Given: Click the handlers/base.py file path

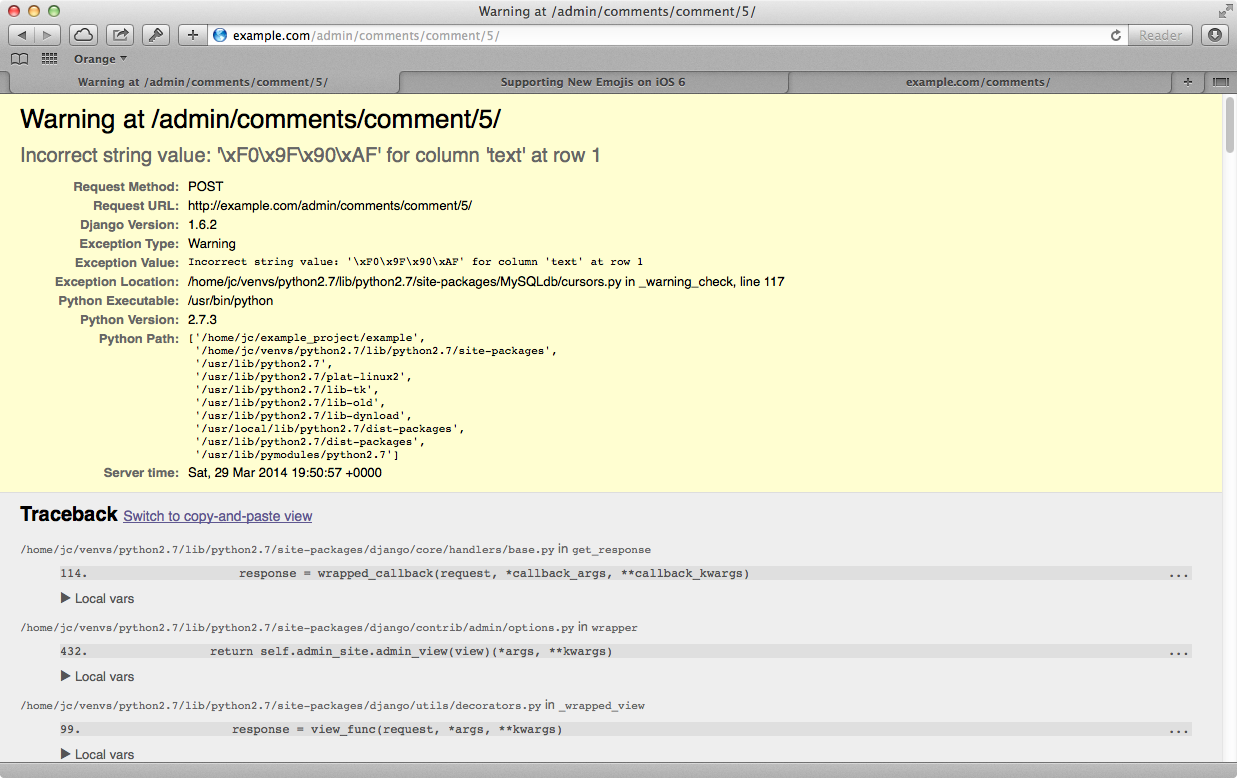Looking at the screenshot, I should click(x=287, y=550).
